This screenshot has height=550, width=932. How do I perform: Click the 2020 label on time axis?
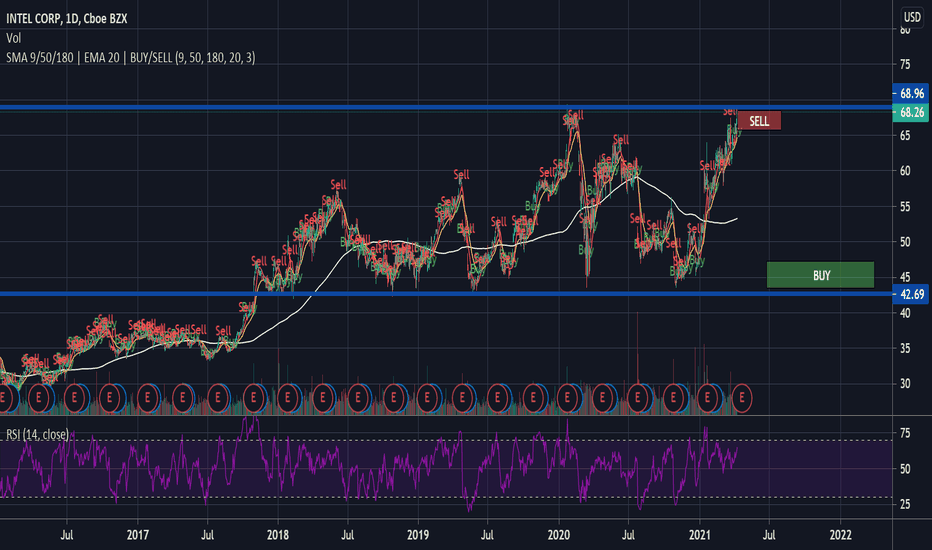(559, 535)
